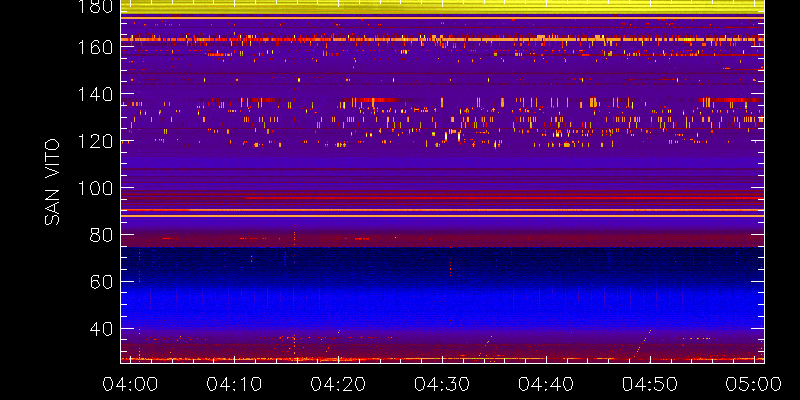This screenshot has height=400, width=800.
Task: Click the 120 frequency axis label
Action: tap(96, 141)
